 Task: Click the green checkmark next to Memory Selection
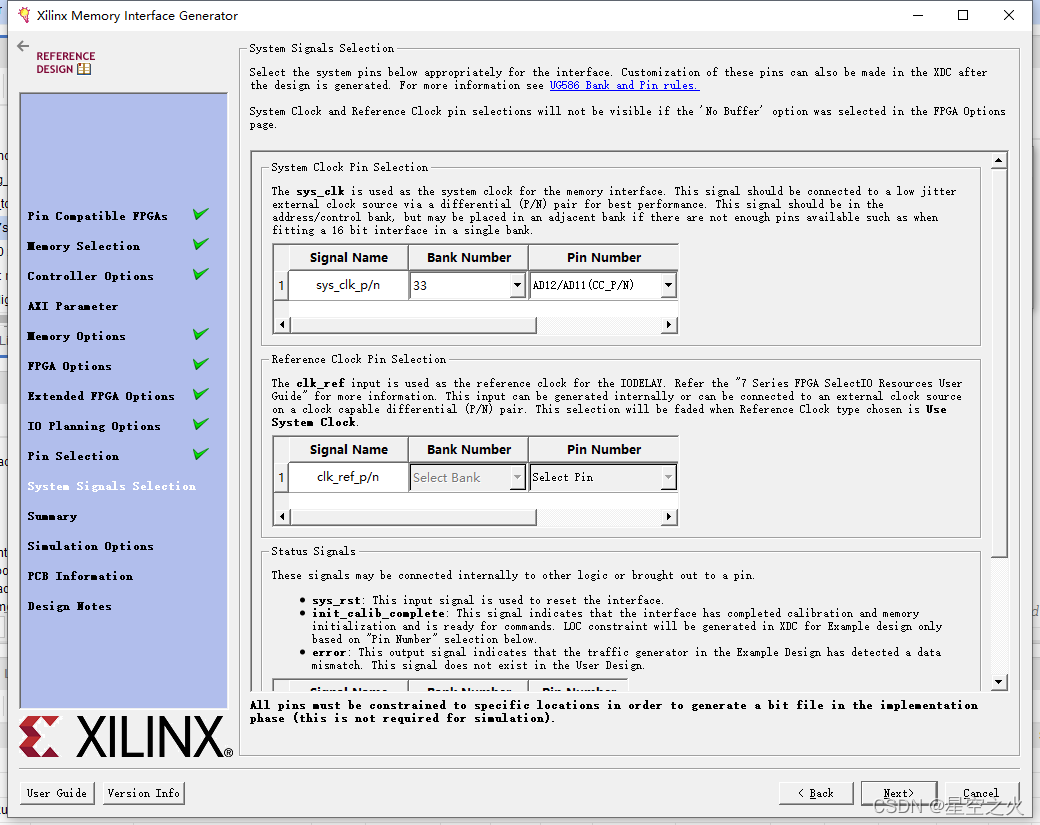(201, 244)
